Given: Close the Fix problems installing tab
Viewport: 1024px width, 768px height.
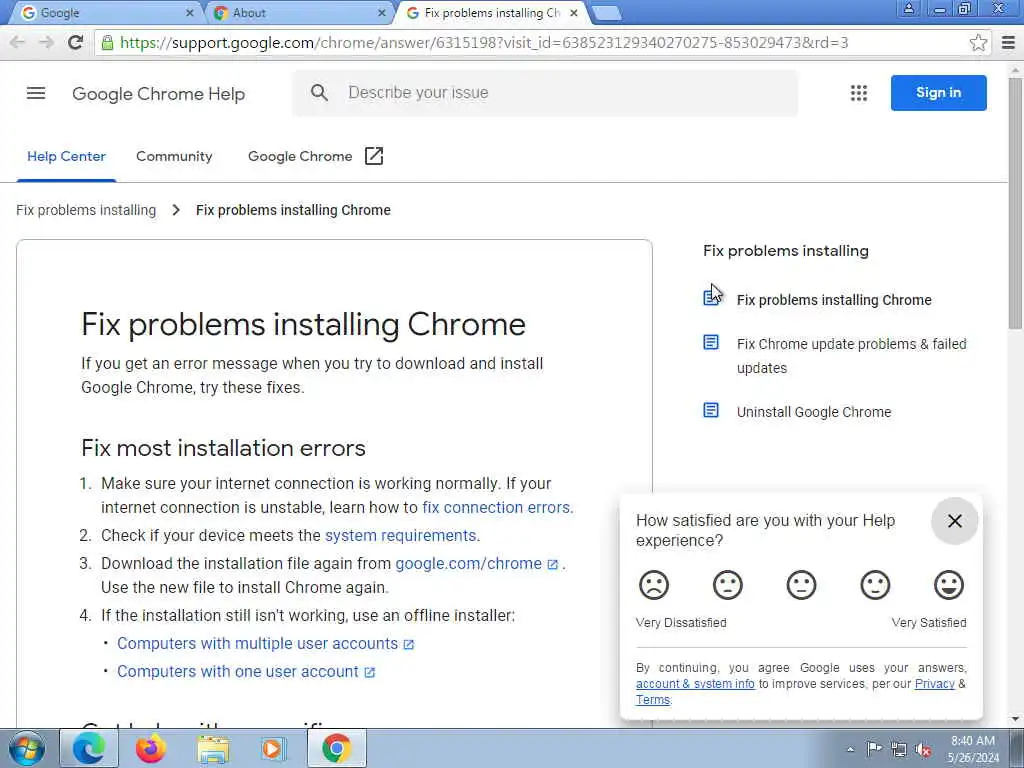Looking at the screenshot, I should coord(573,13).
